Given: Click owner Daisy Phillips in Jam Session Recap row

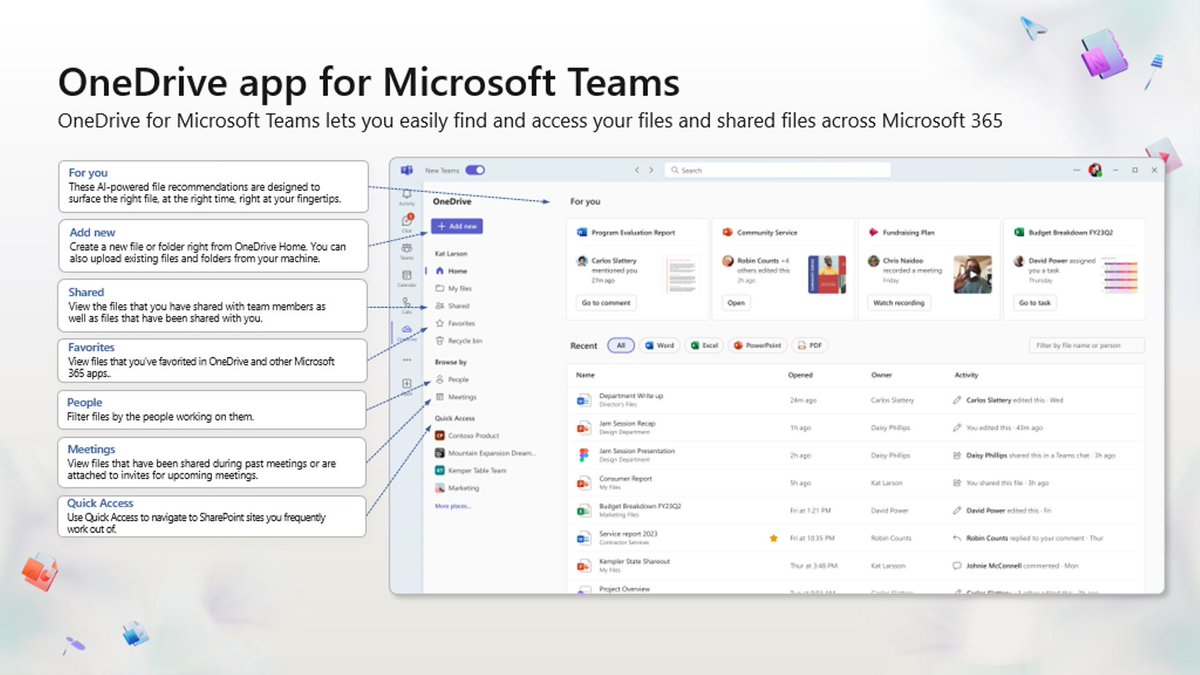Looking at the screenshot, I should tap(890, 428).
